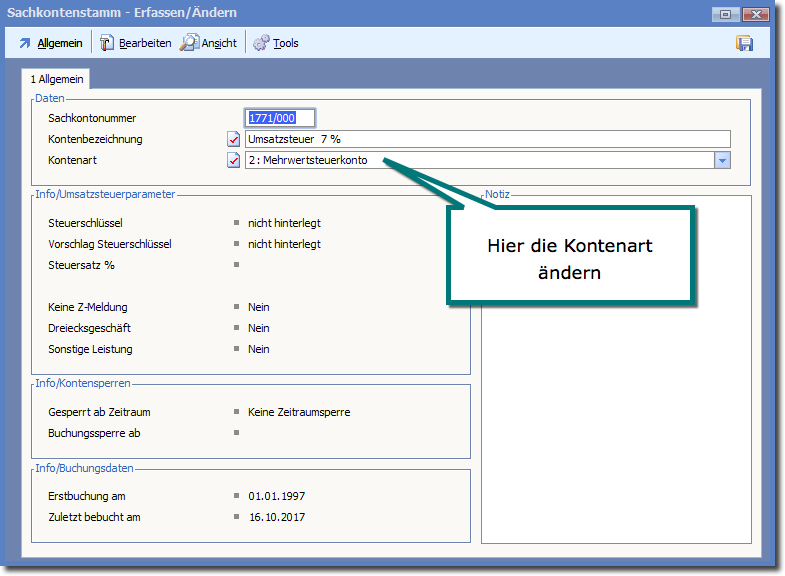Click the Ansicht magnifier icon
This screenshot has height=576, width=785.
(189, 43)
